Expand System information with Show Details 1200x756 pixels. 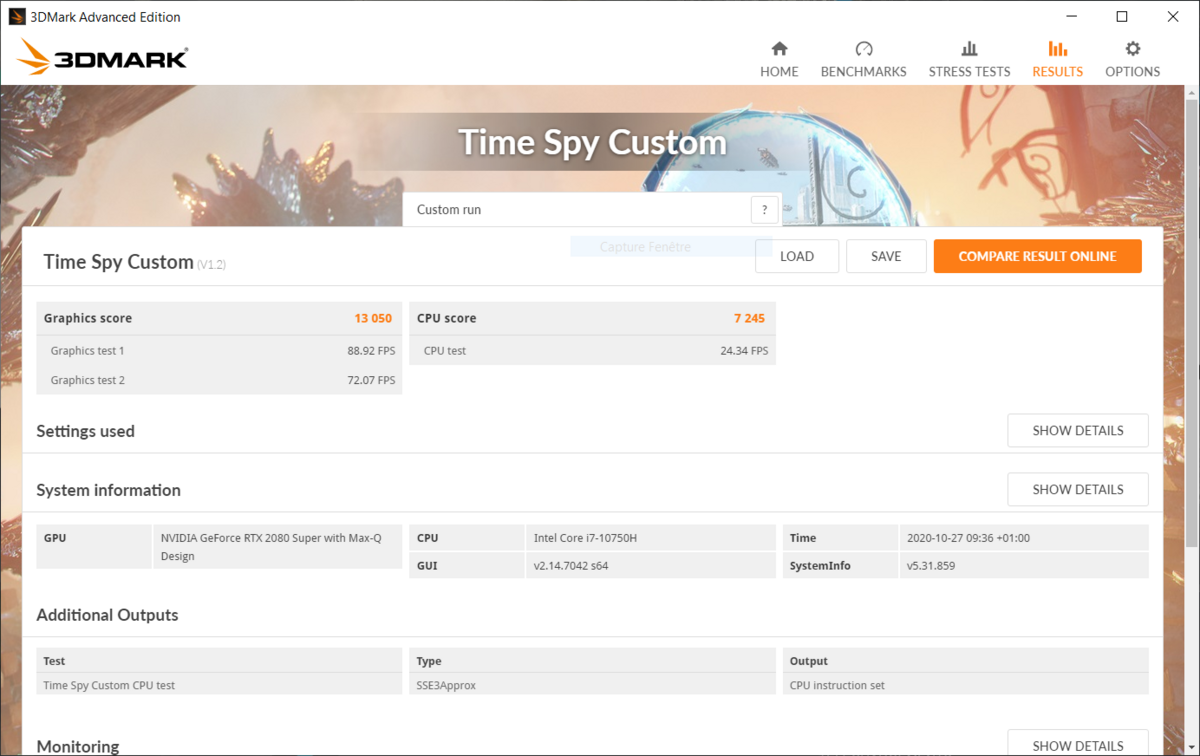point(1077,489)
